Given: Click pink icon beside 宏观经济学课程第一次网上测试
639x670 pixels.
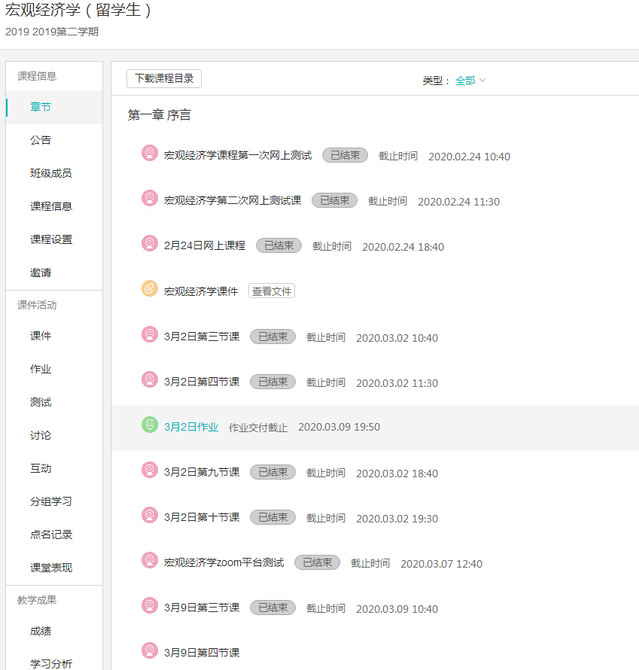Looking at the screenshot, I should point(149,154).
